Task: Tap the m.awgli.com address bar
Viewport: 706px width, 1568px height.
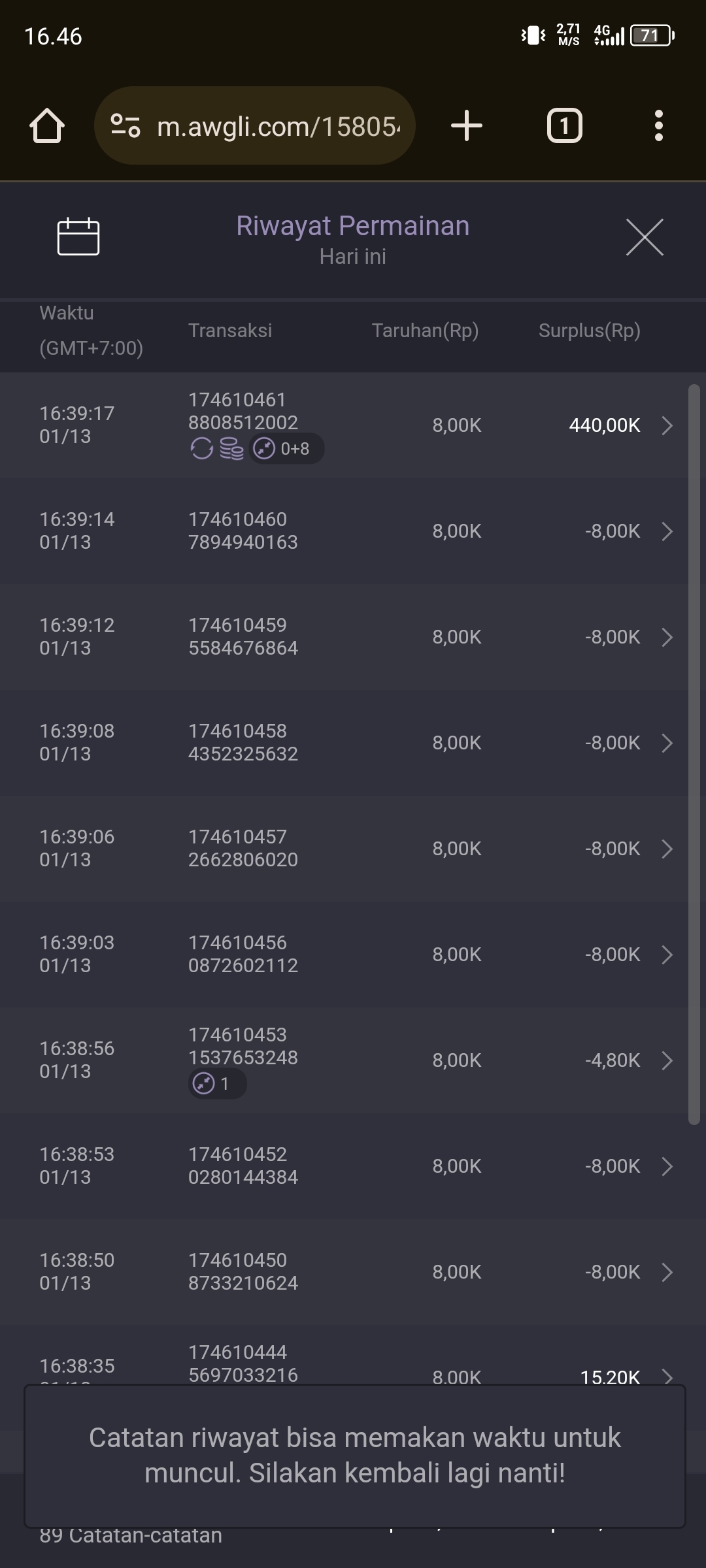Action: click(278, 125)
